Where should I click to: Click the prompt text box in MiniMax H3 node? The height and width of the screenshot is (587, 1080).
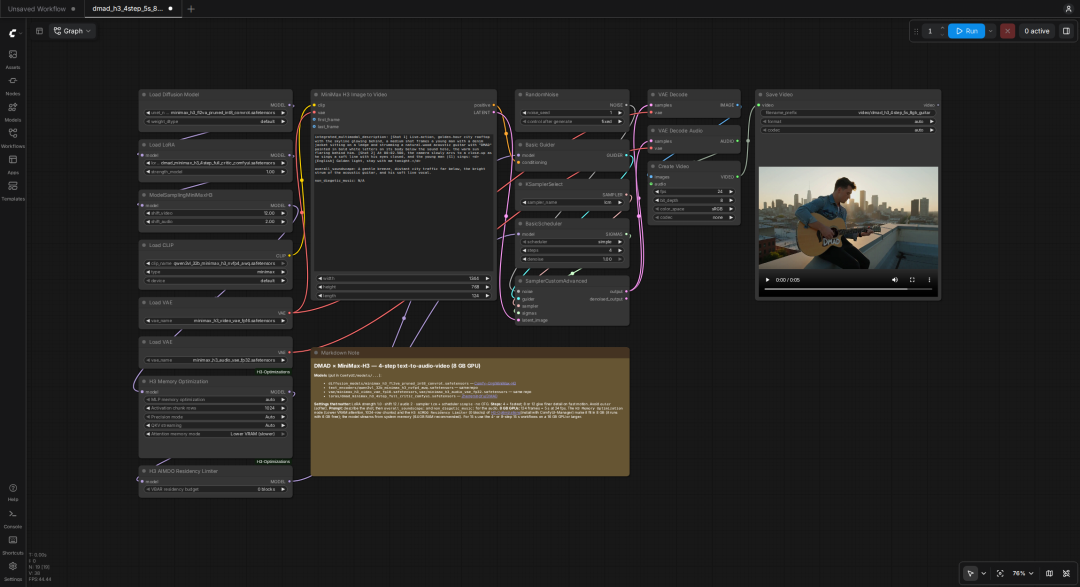click(x=404, y=202)
